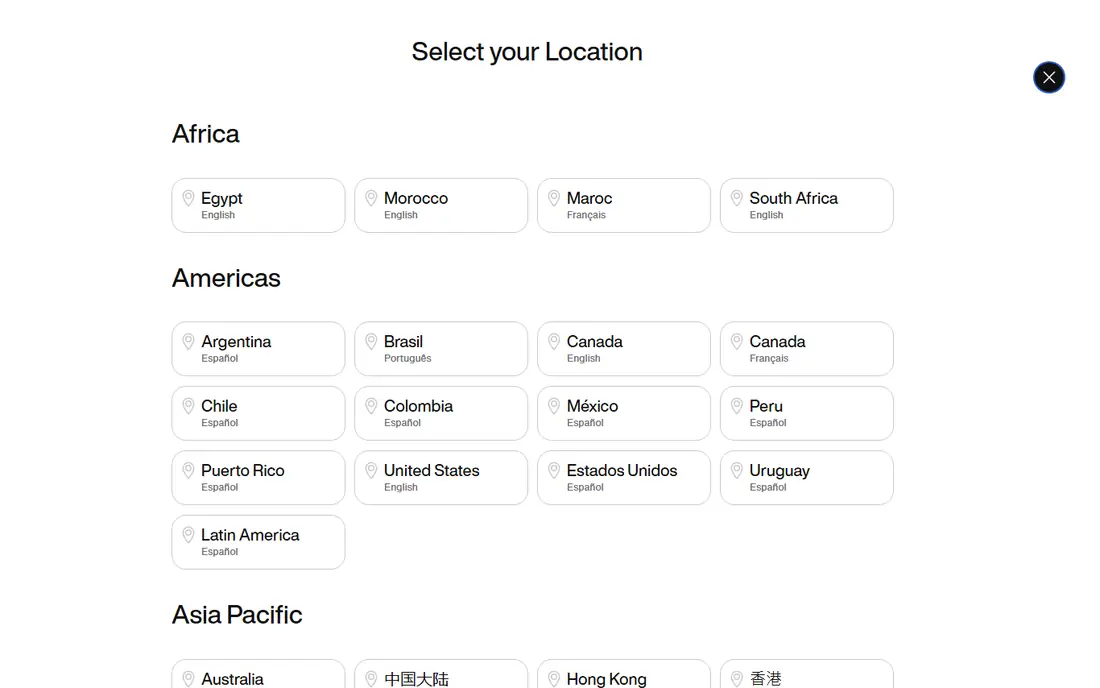Image resolution: width=1100 pixels, height=688 pixels.
Task: Click the pin icon beside Latin America
Action: [x=188, y=535]
